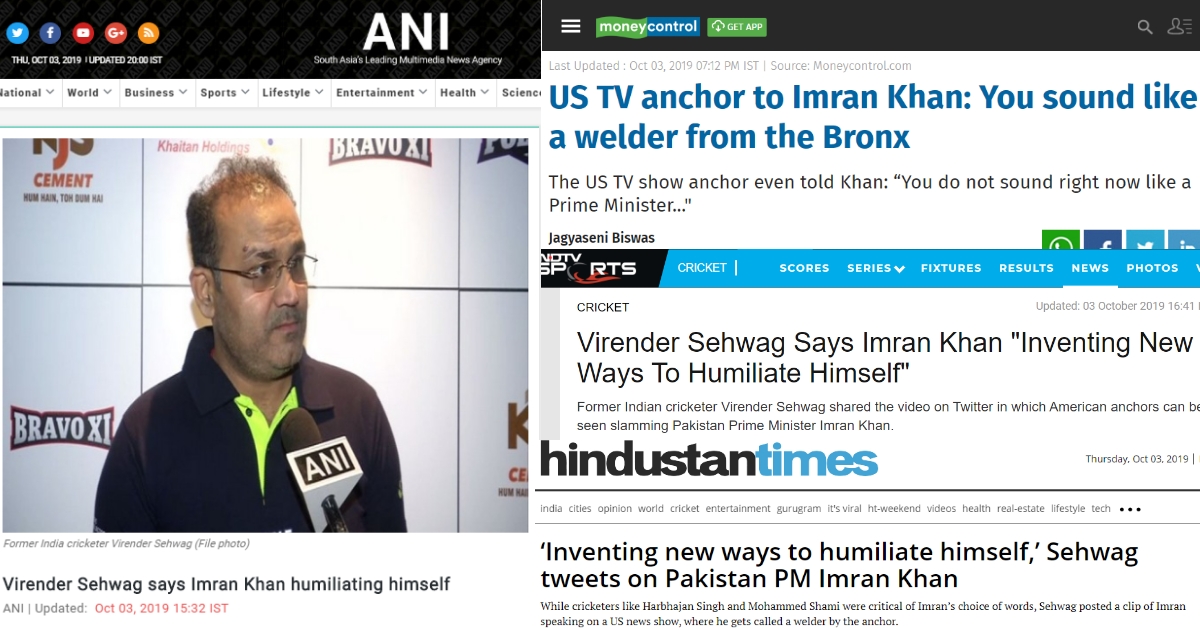Share article via WhatsApp icon

coord(1061,241)
